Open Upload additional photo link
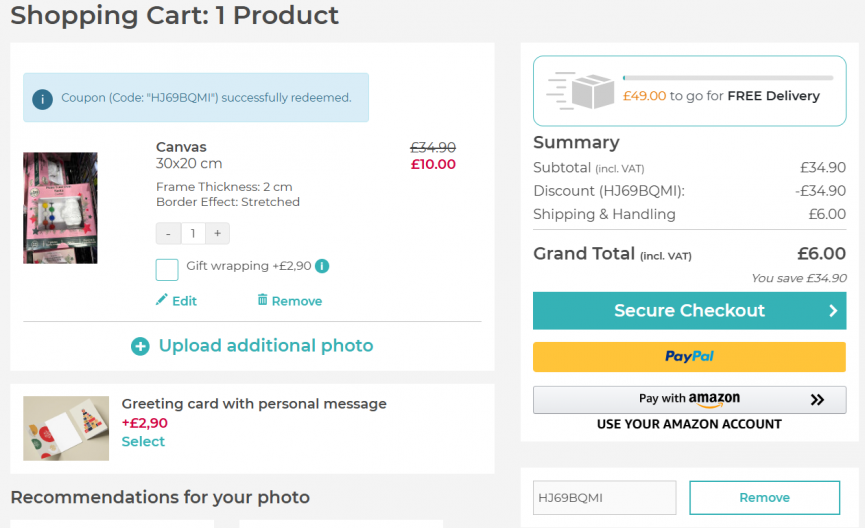 click(266, 346)
